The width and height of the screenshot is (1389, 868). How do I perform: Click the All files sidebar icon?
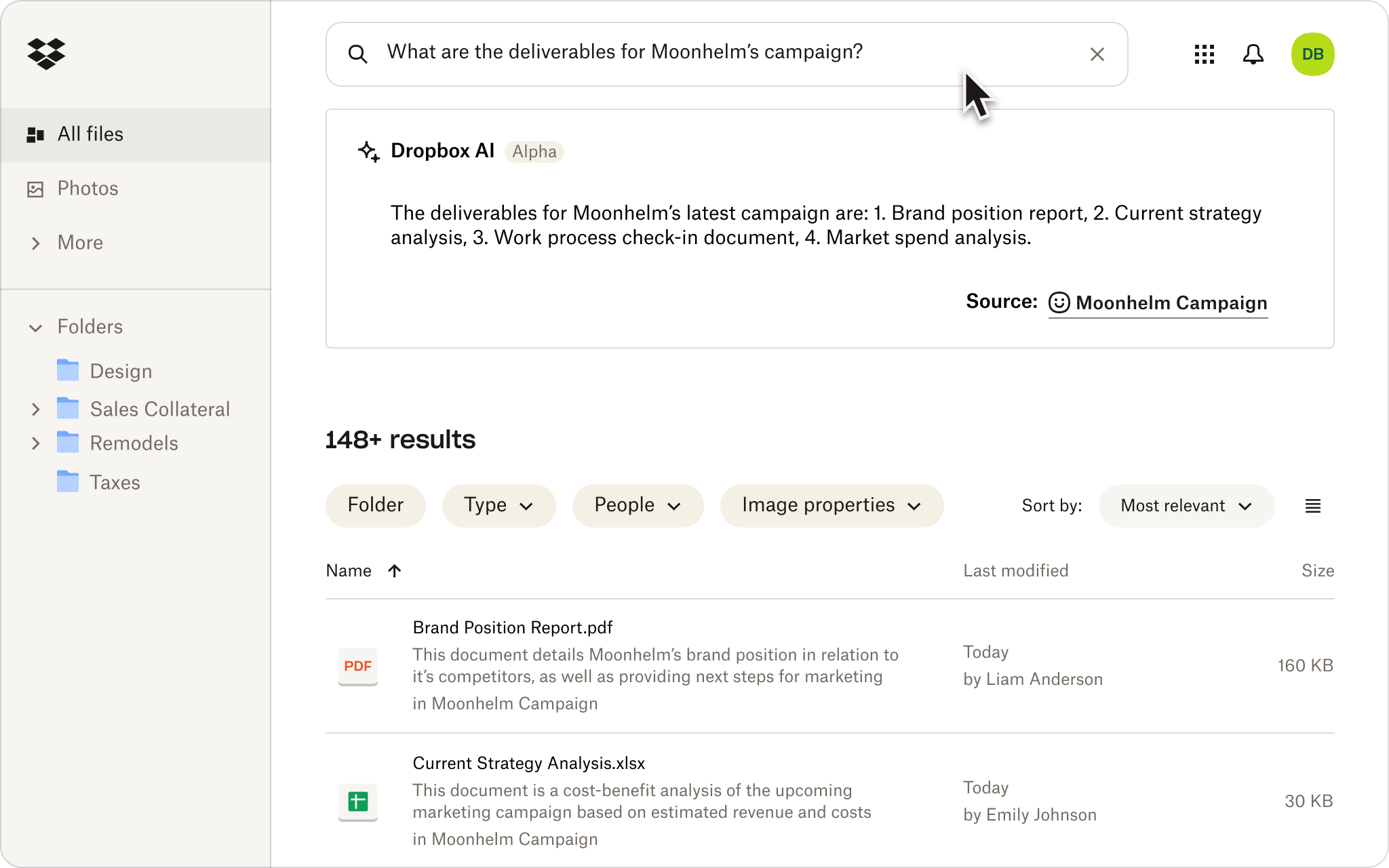35,135
